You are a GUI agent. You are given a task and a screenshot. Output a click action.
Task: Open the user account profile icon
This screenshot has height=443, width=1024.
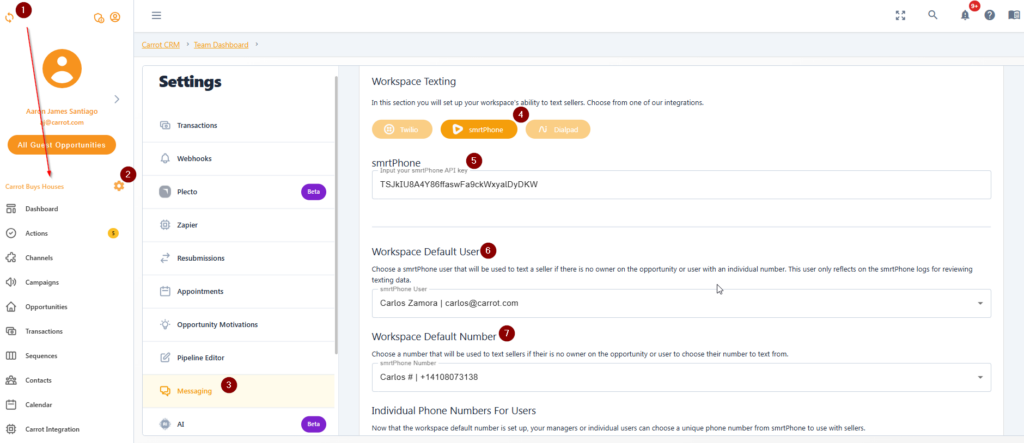pos(115,18)
